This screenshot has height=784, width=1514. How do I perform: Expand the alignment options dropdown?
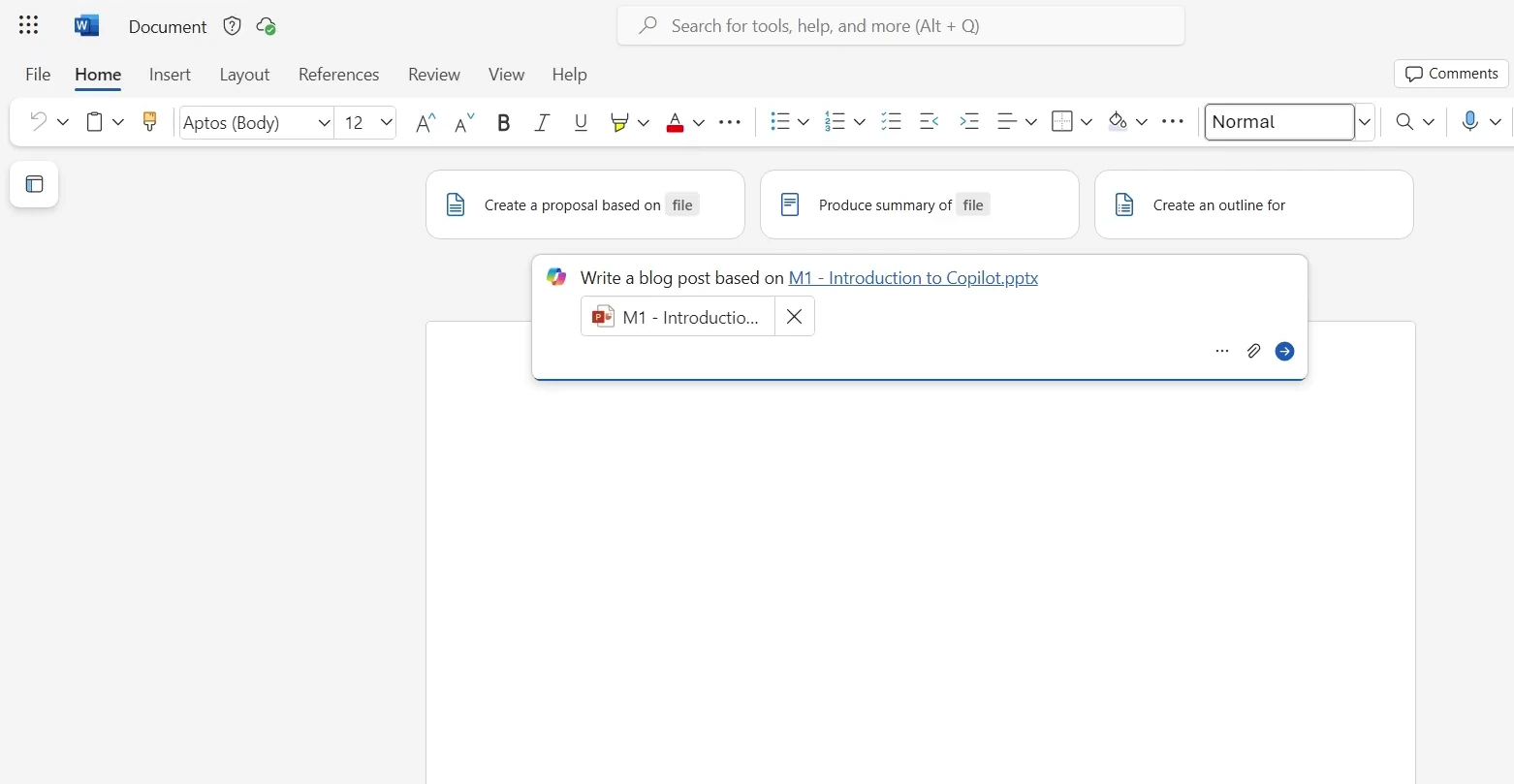[x=1030, y=122]
